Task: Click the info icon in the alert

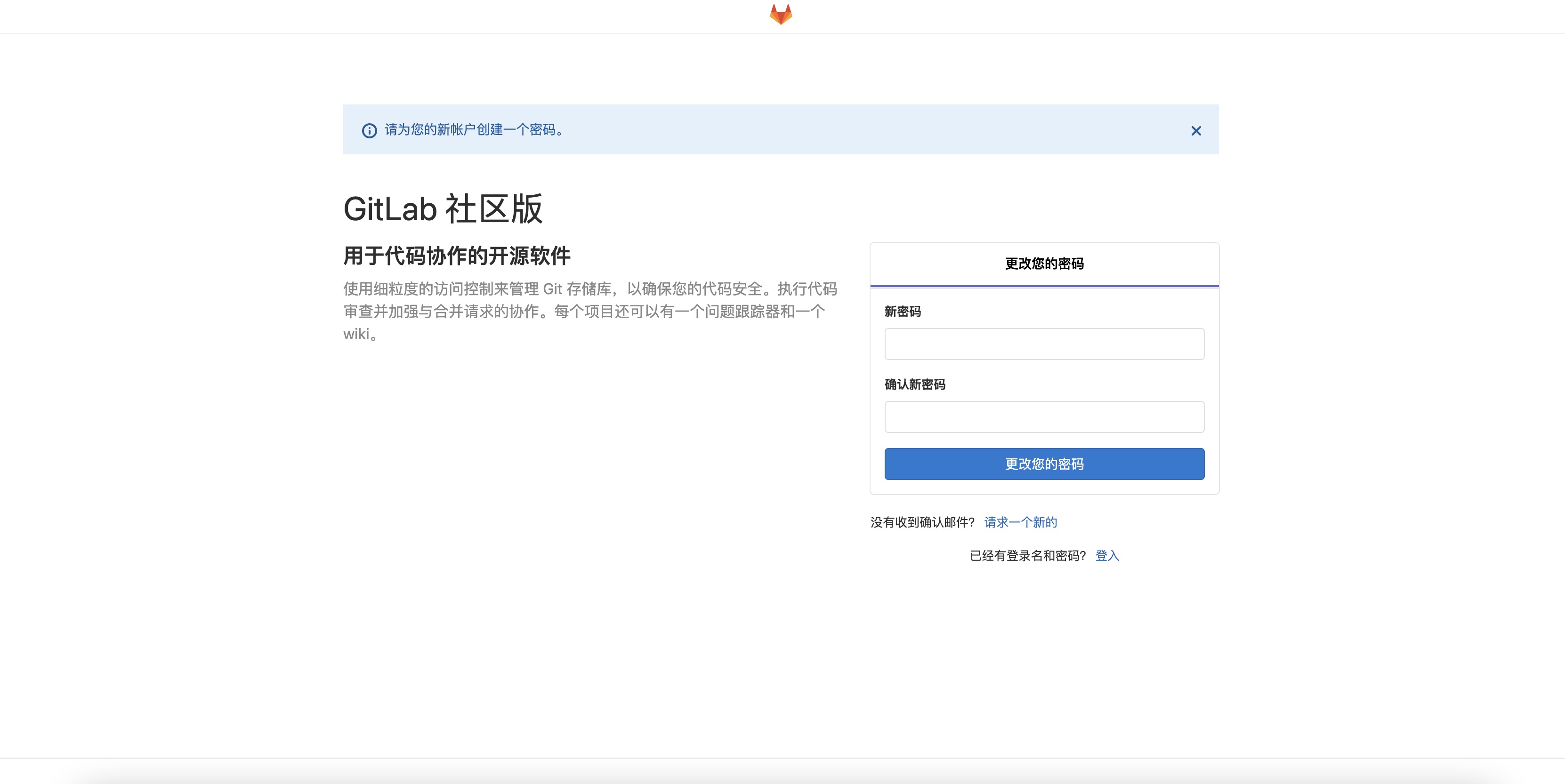Action: [370, 130]
